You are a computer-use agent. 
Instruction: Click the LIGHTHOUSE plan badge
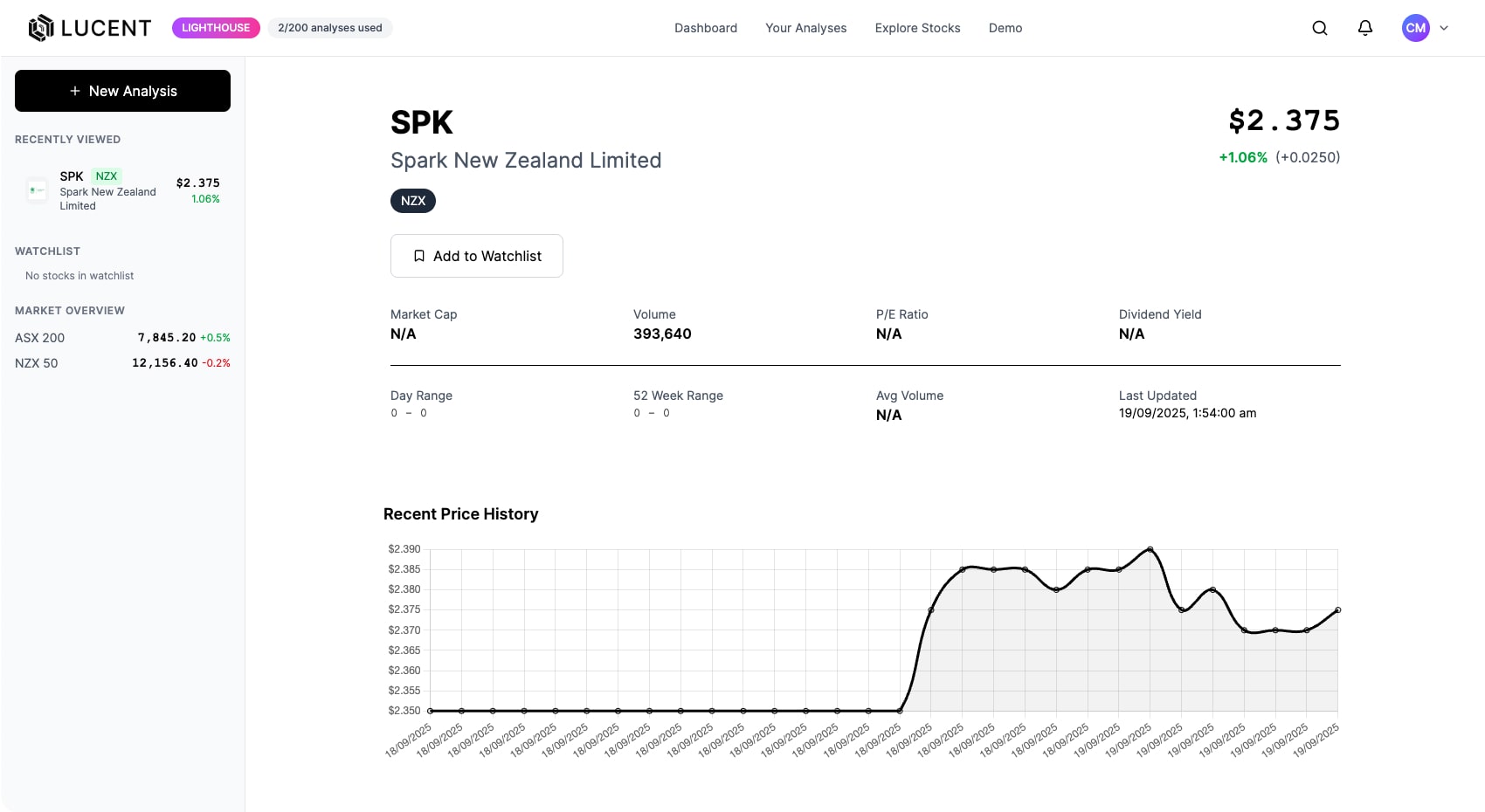point(216,28)
